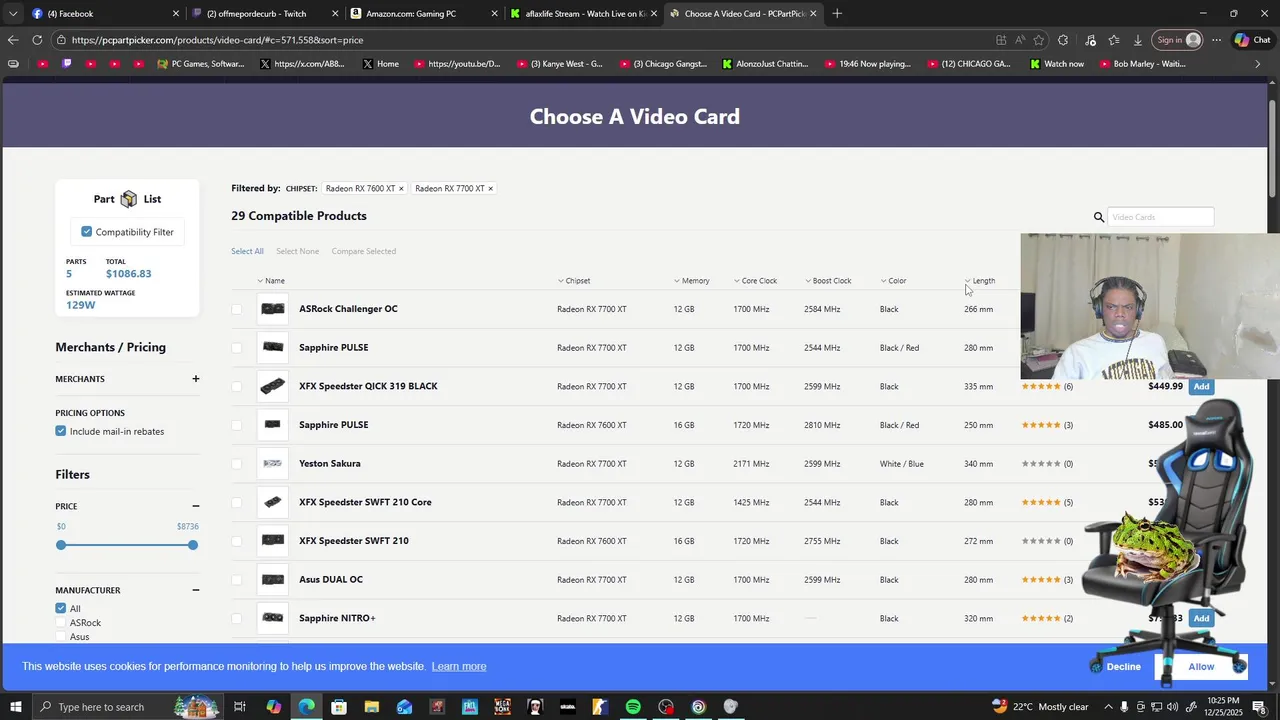Open Windows Start menu
Viewport: 1280px width, 720px height.
[x=15, y=707]
